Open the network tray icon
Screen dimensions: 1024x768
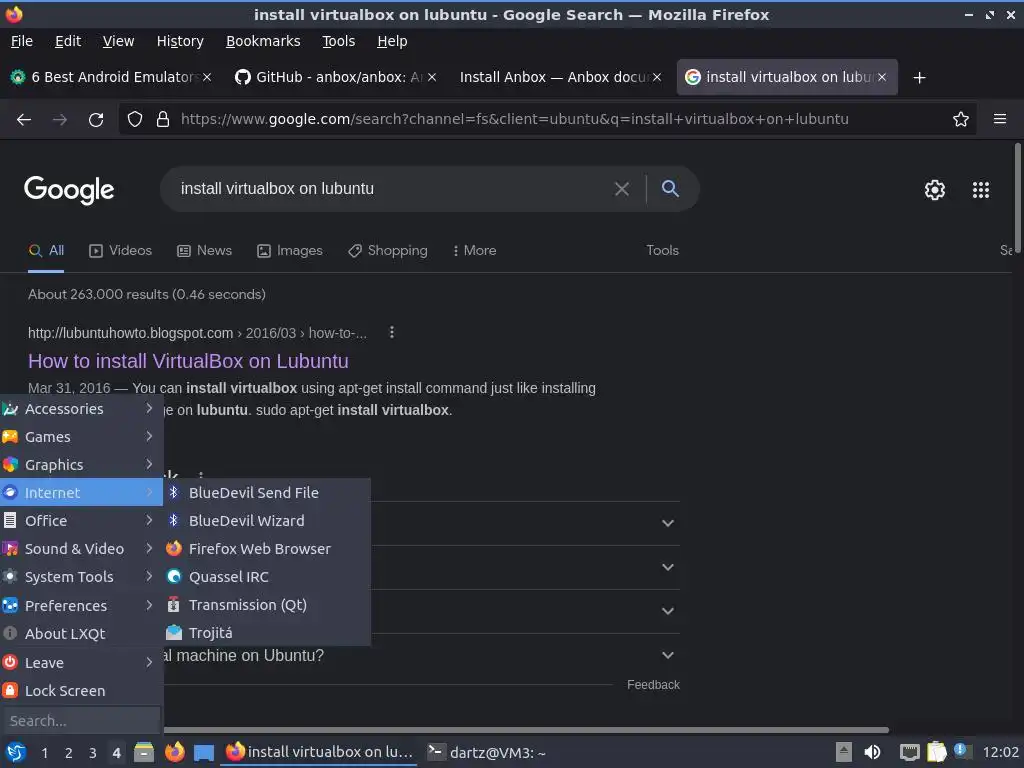coord(909,752)
